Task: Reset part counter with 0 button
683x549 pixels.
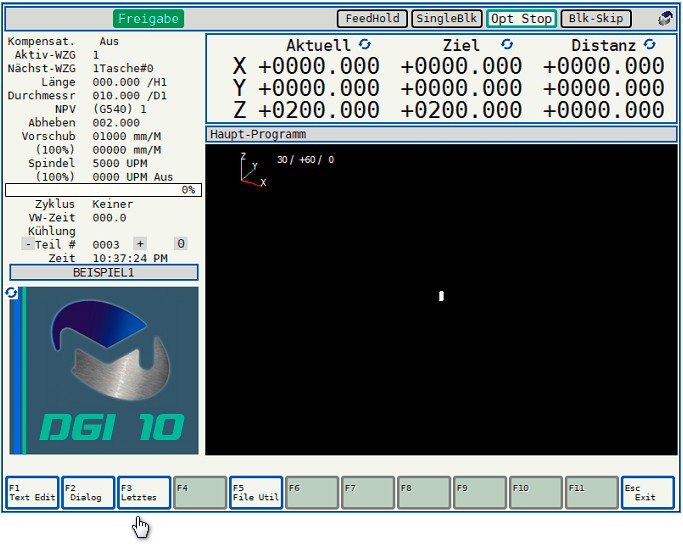Action: 181,244
